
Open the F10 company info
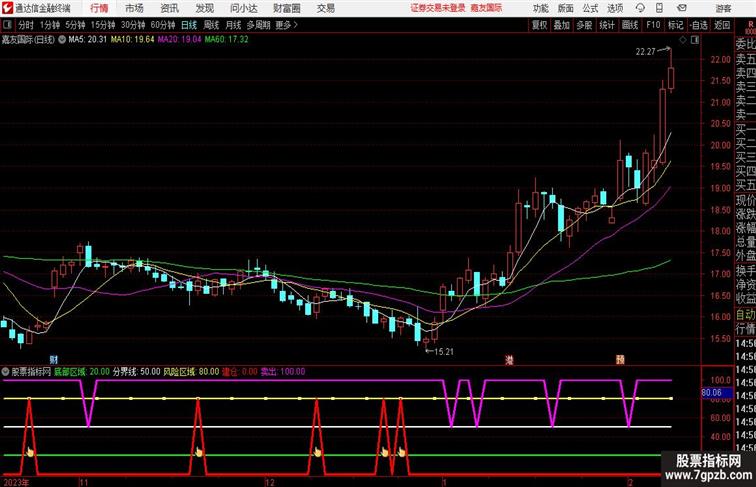click(653, 25)
